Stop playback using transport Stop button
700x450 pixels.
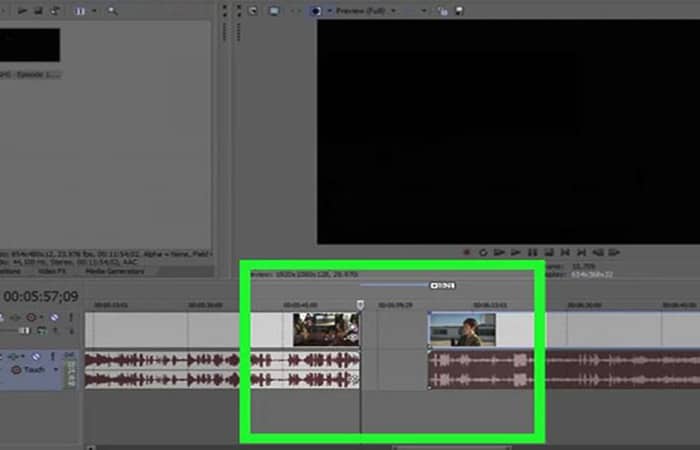point(549,253)
